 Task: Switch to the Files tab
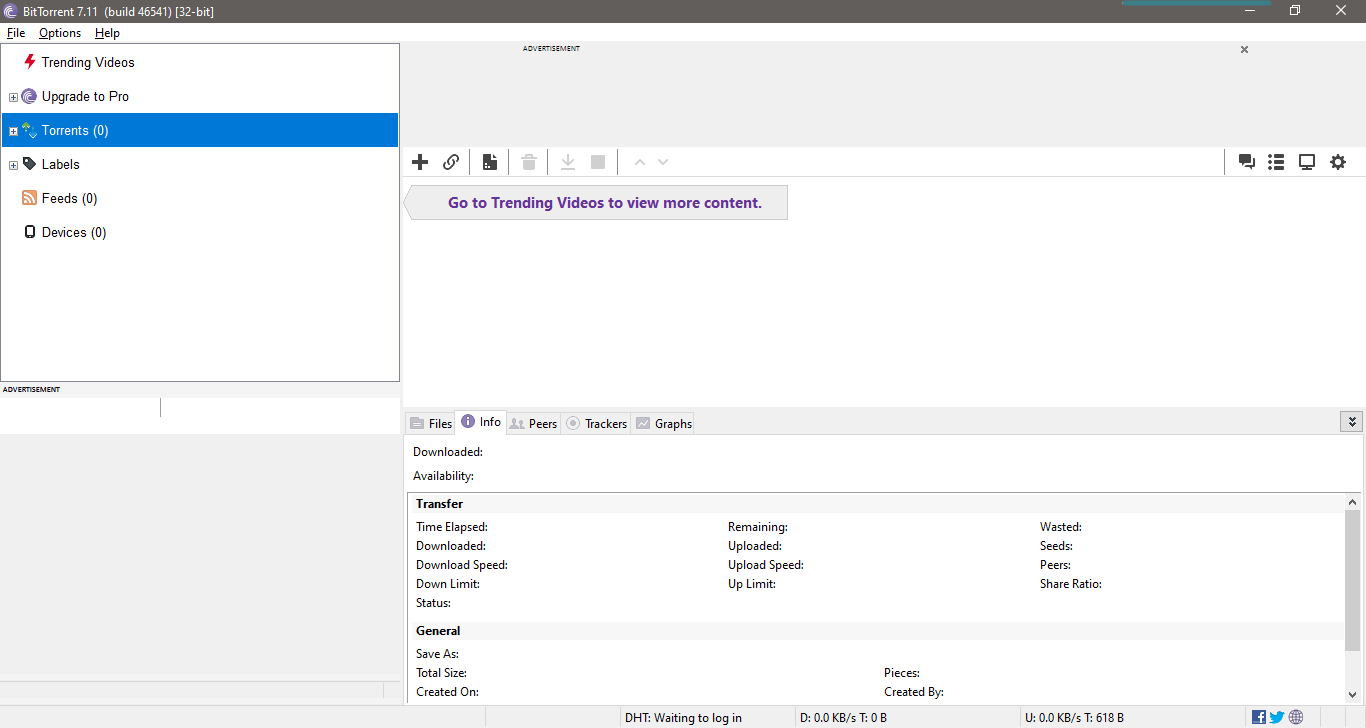click(430, 423)
